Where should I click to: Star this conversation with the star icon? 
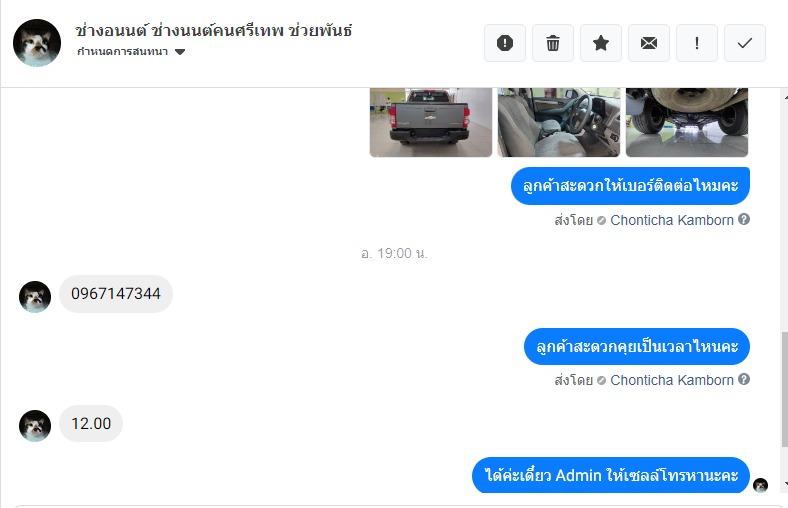pyautogui.click(x=601, y=43)
